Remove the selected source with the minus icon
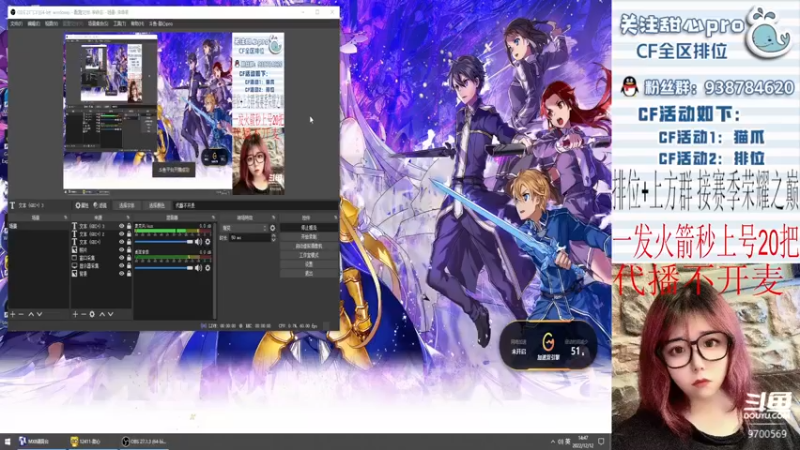The height and width of the screenshot is (450, 800). pos(84,314)
